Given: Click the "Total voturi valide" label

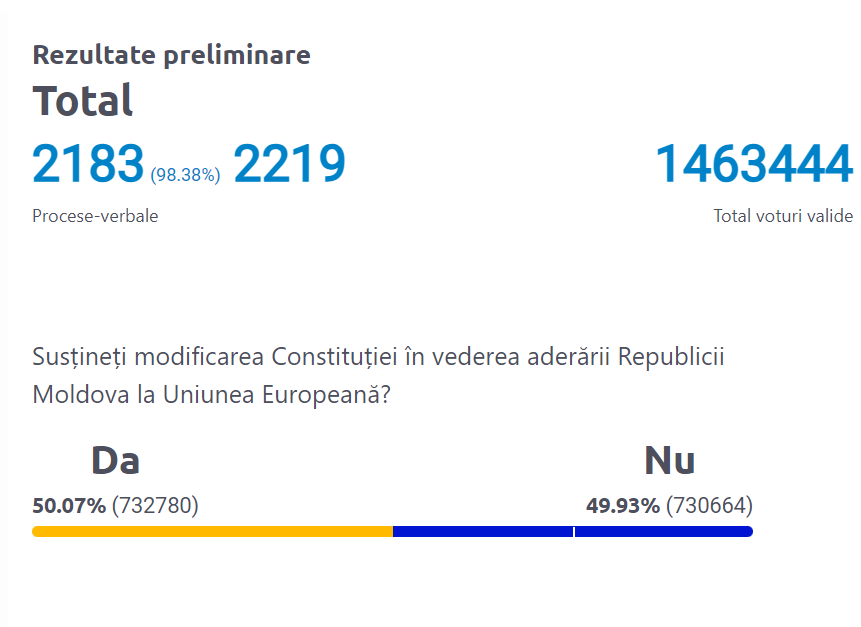Looking at the screenshot, I should point(783,216).
